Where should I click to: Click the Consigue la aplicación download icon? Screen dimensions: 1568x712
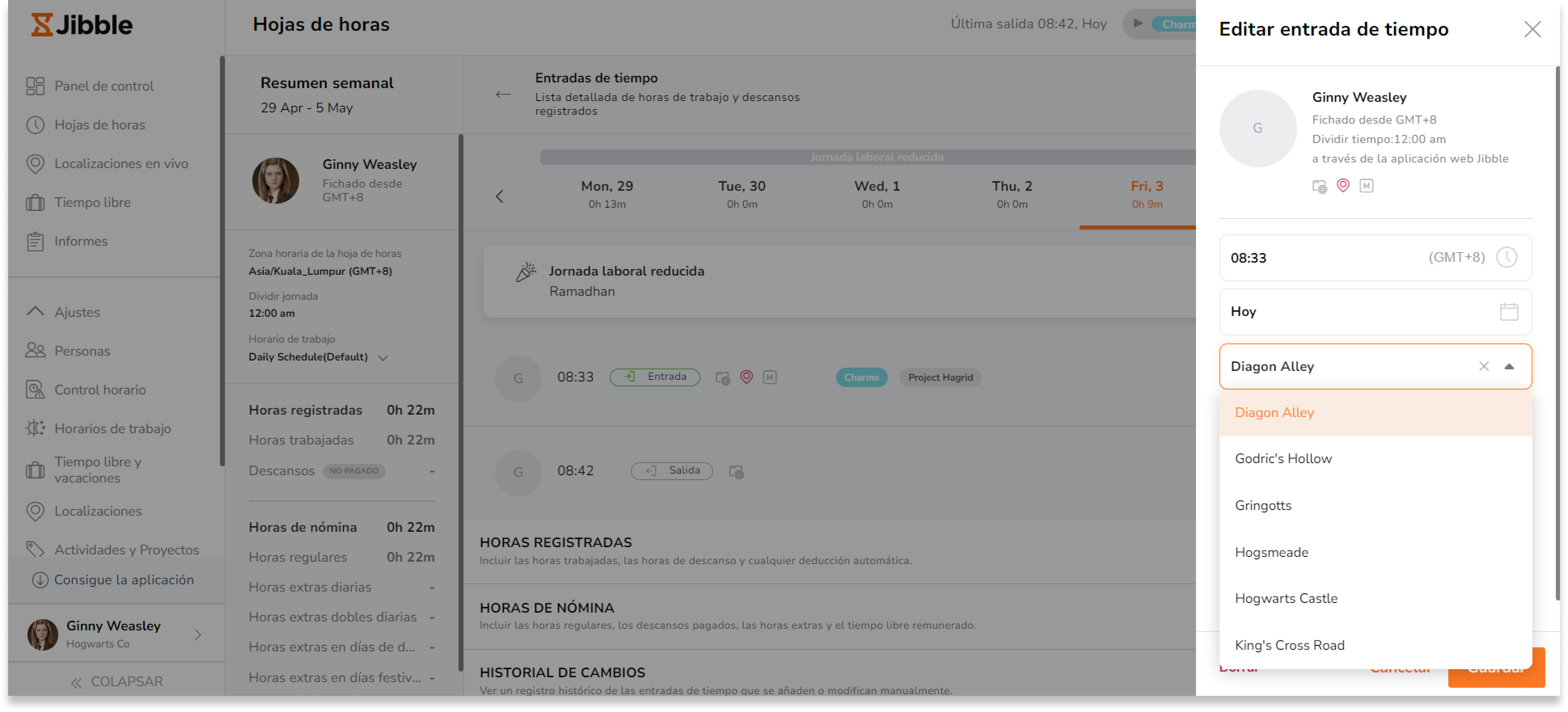(40, 581)
